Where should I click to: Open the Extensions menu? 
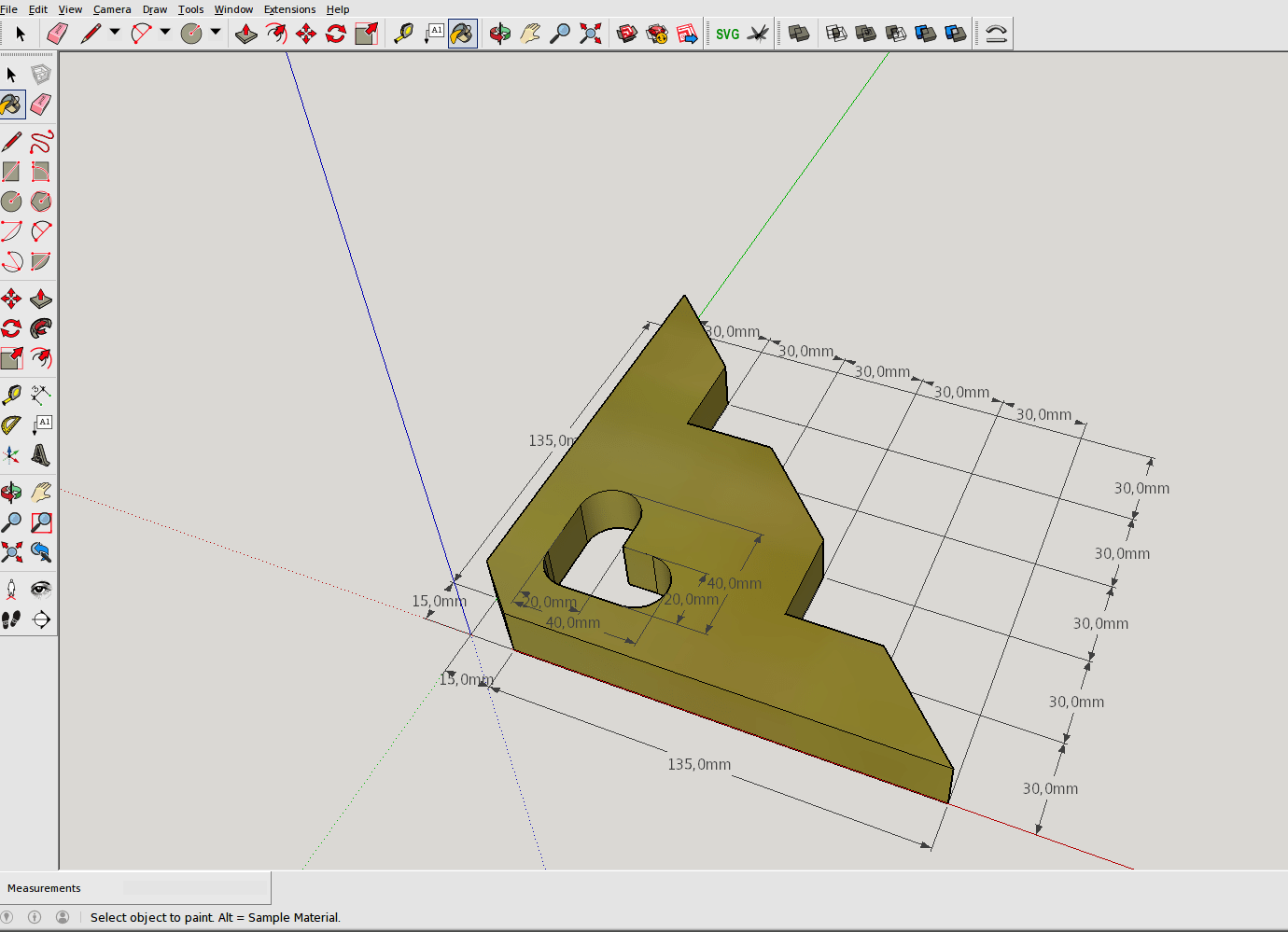[x=289, y=9]
